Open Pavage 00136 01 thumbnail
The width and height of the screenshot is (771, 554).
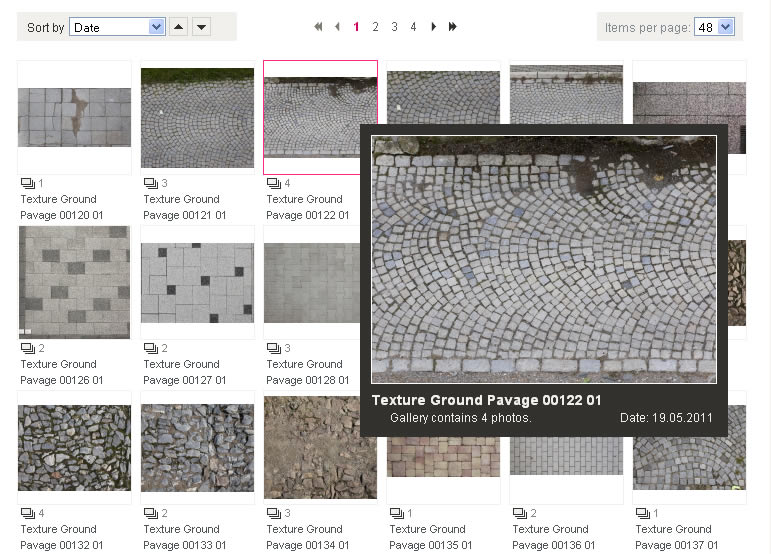pos(566,456)
